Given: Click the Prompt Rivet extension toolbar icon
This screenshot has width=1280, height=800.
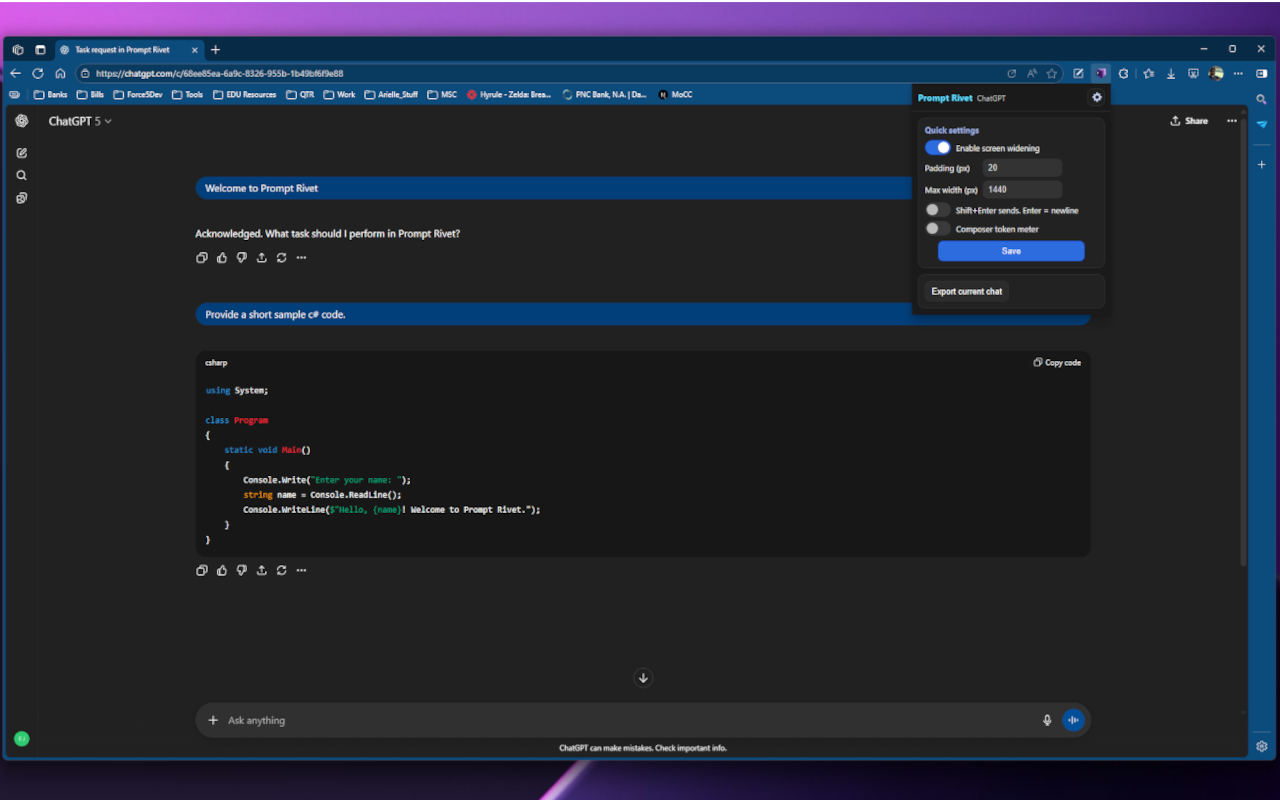Looking at the screenshot, I should (x=1101, y=73).
